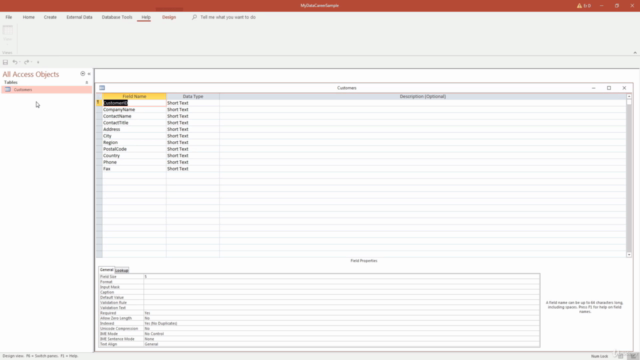Click the Design View icon in the status bar

click(633, 356)
